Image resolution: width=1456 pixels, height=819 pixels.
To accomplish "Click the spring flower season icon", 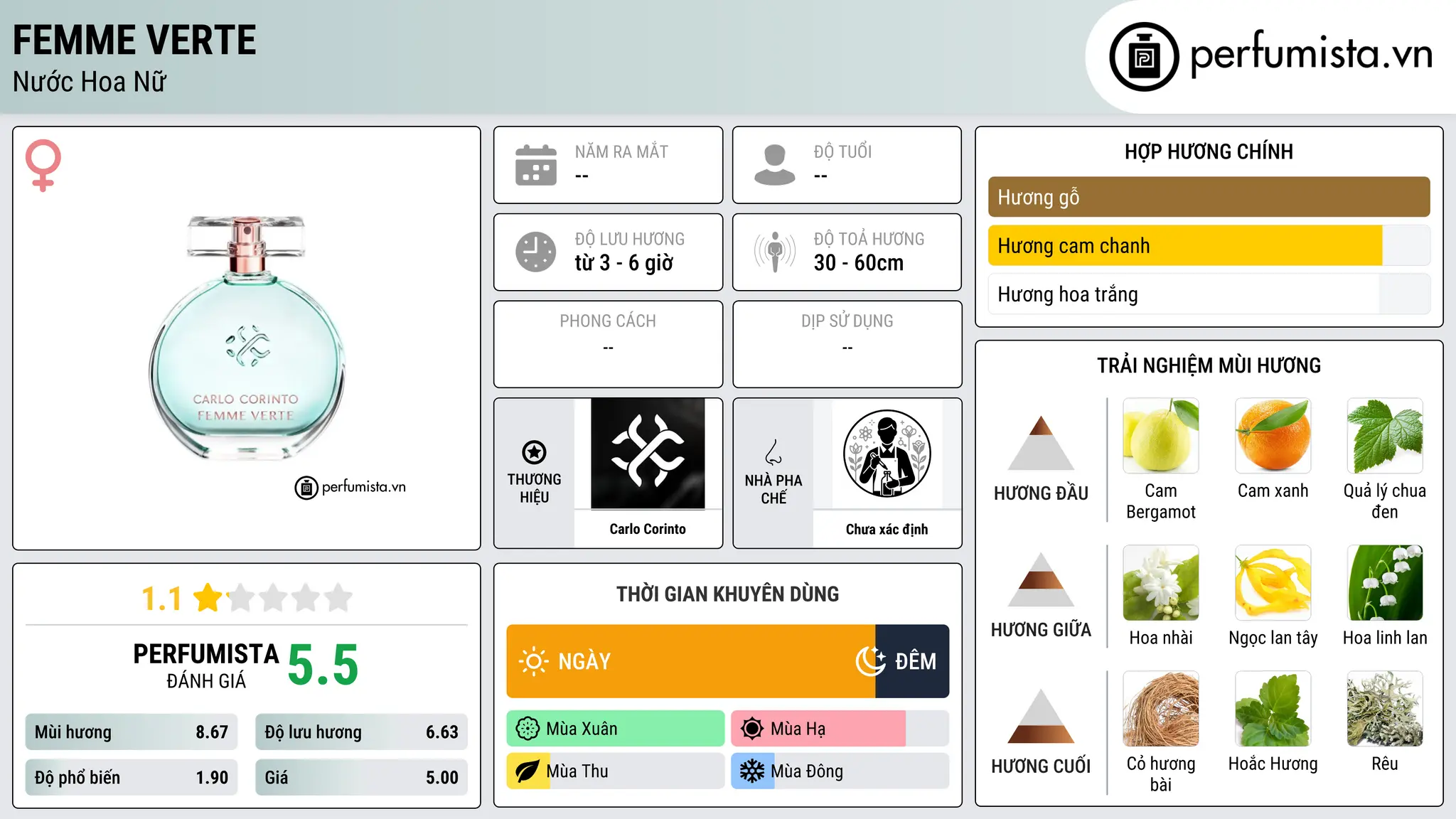I will 528,729.
